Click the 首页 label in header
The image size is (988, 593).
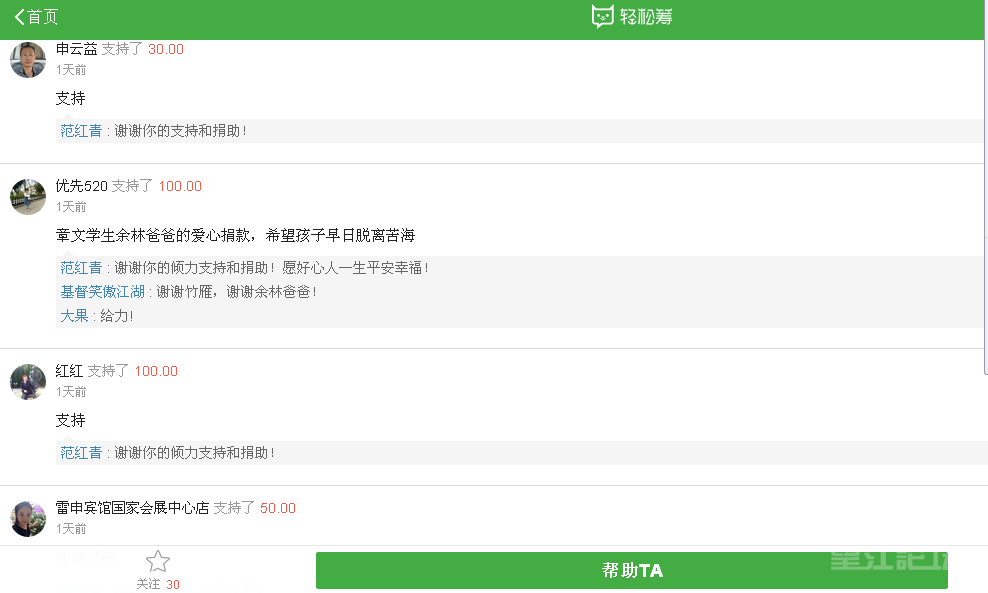coord(43,17)
